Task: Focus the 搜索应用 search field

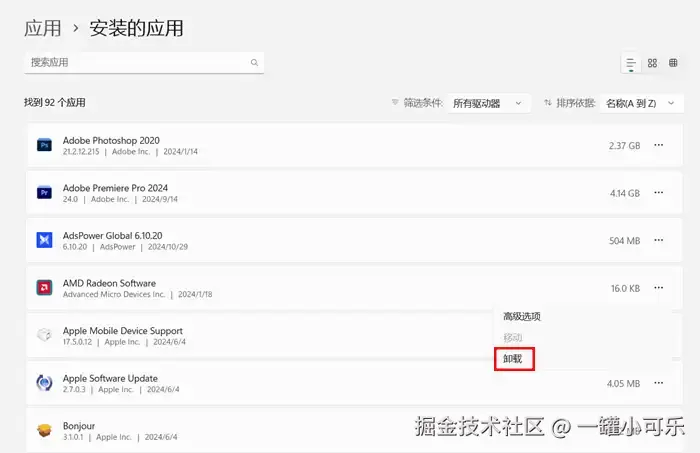Action: click(x=144, y=62)
